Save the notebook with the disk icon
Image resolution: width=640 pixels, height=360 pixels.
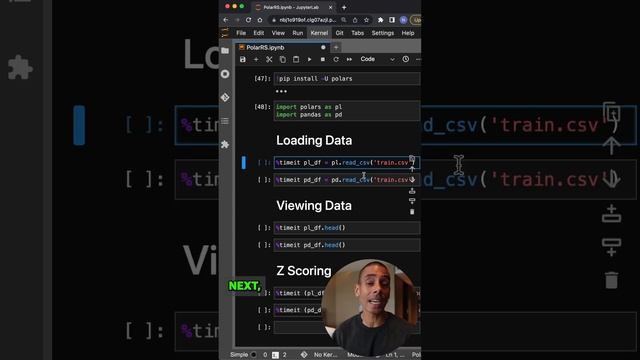(243, 60)
